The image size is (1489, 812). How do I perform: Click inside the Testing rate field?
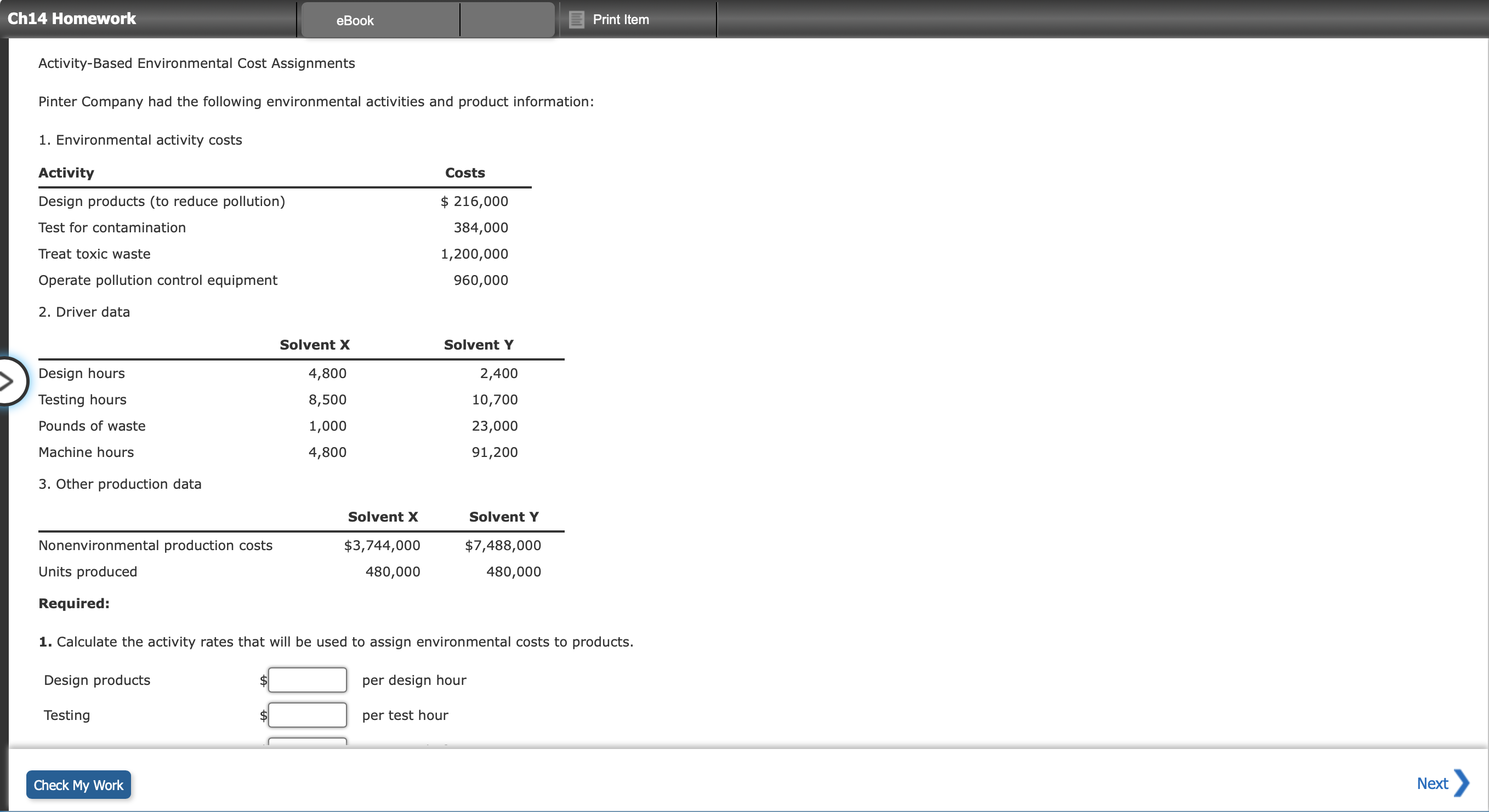(306, 715)
